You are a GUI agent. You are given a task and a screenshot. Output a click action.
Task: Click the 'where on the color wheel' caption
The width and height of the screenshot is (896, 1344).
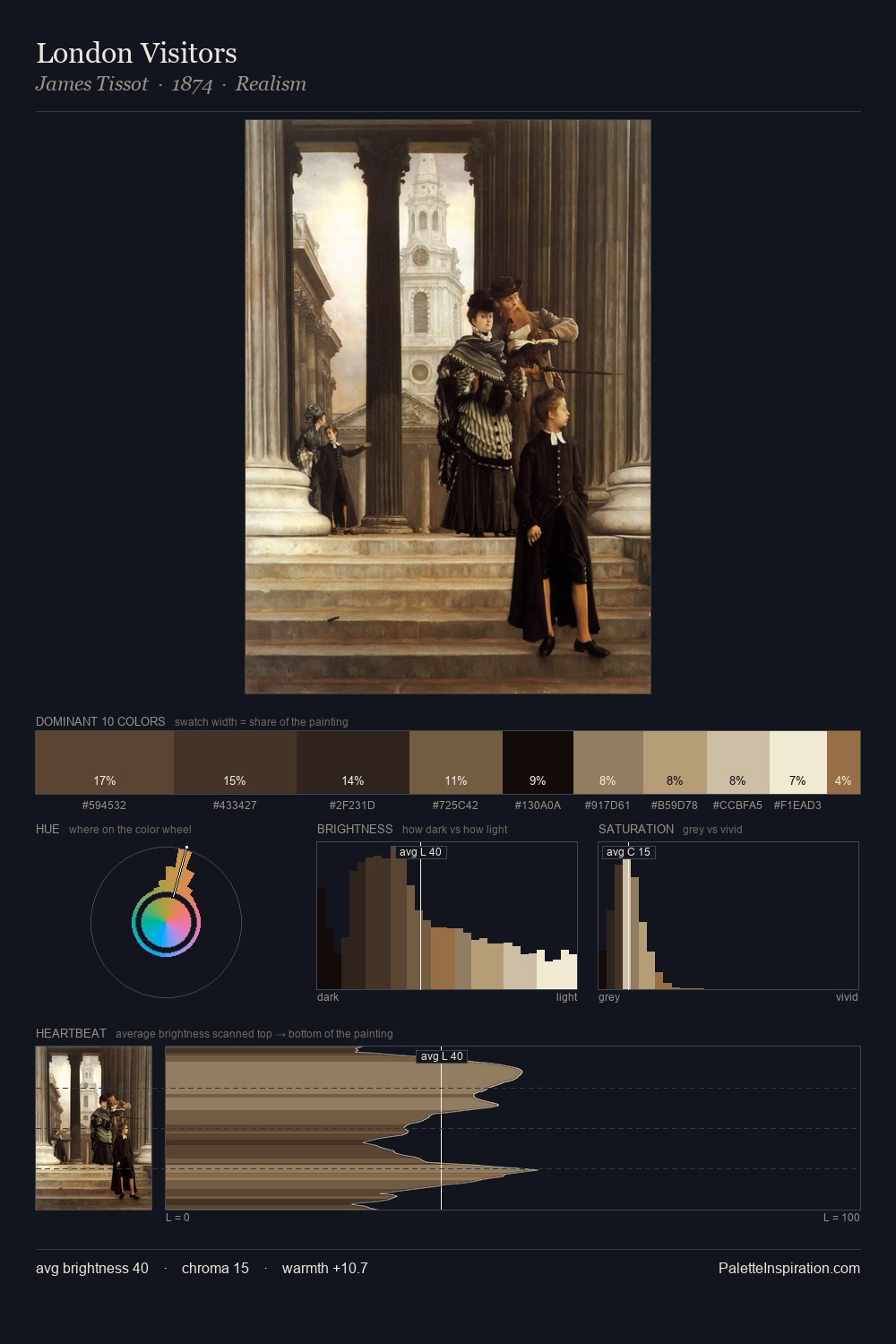[130, 830]
